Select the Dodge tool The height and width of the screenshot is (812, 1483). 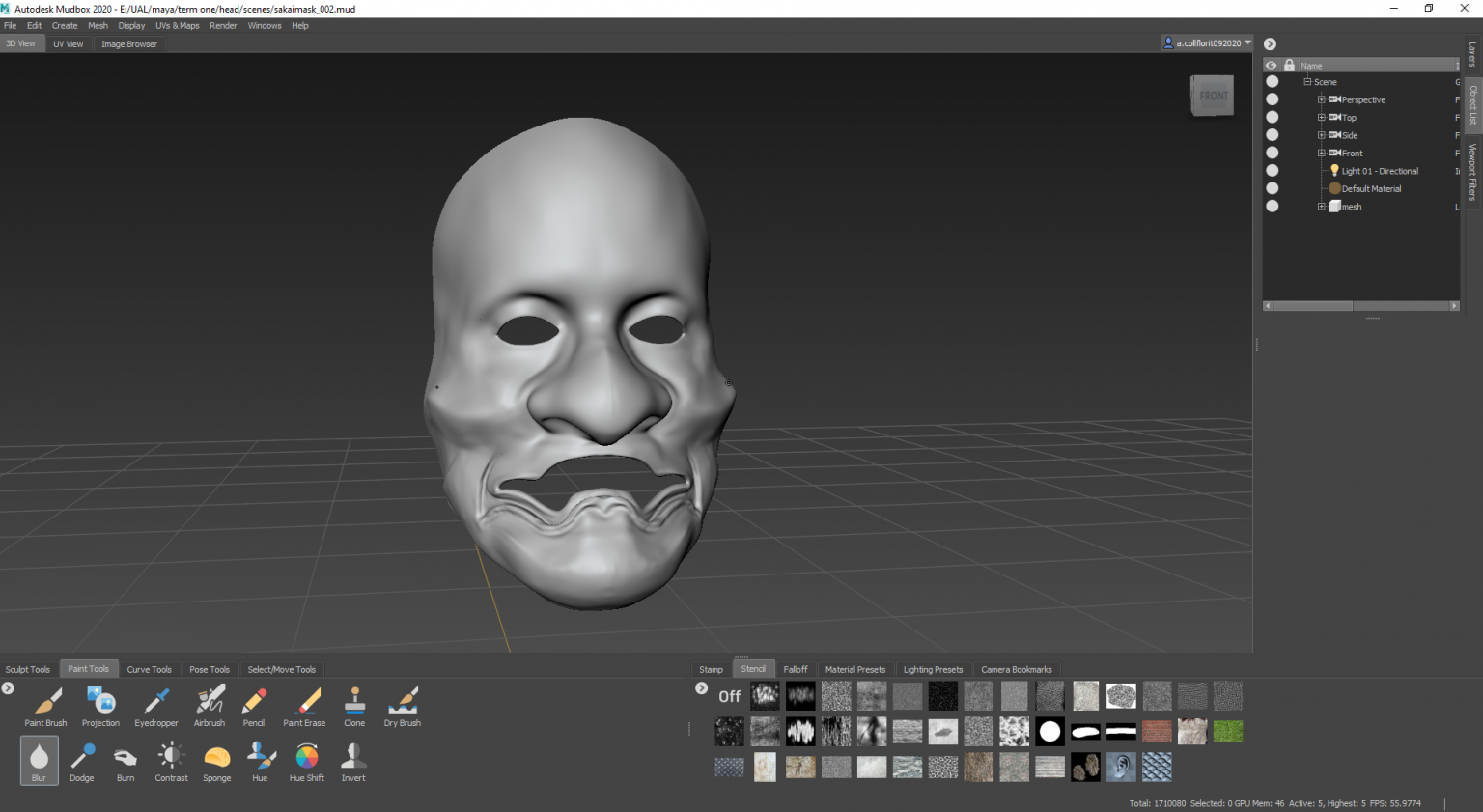point(82,762)
